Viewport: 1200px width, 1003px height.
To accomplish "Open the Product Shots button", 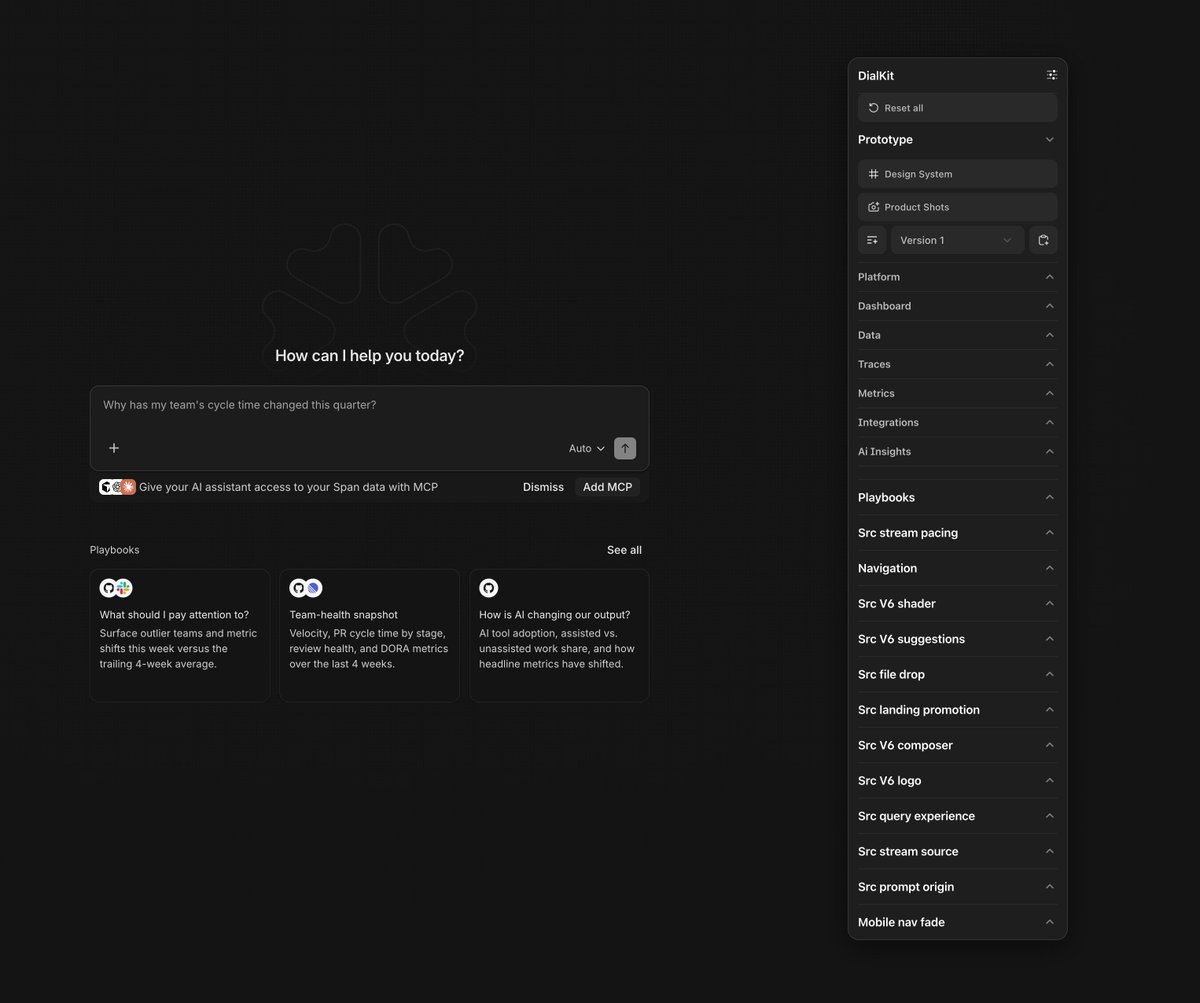I will click(x=957, y=207).
